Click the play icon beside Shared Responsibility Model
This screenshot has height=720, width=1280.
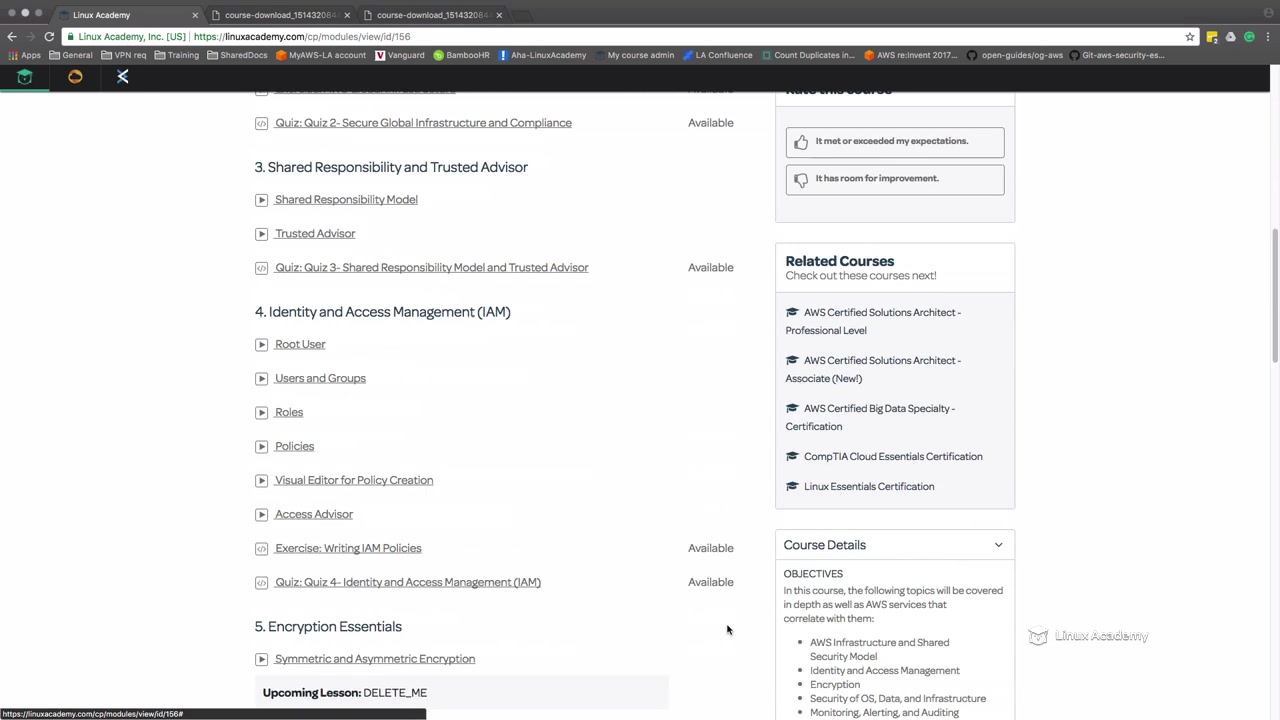click(x=261, y=200)
